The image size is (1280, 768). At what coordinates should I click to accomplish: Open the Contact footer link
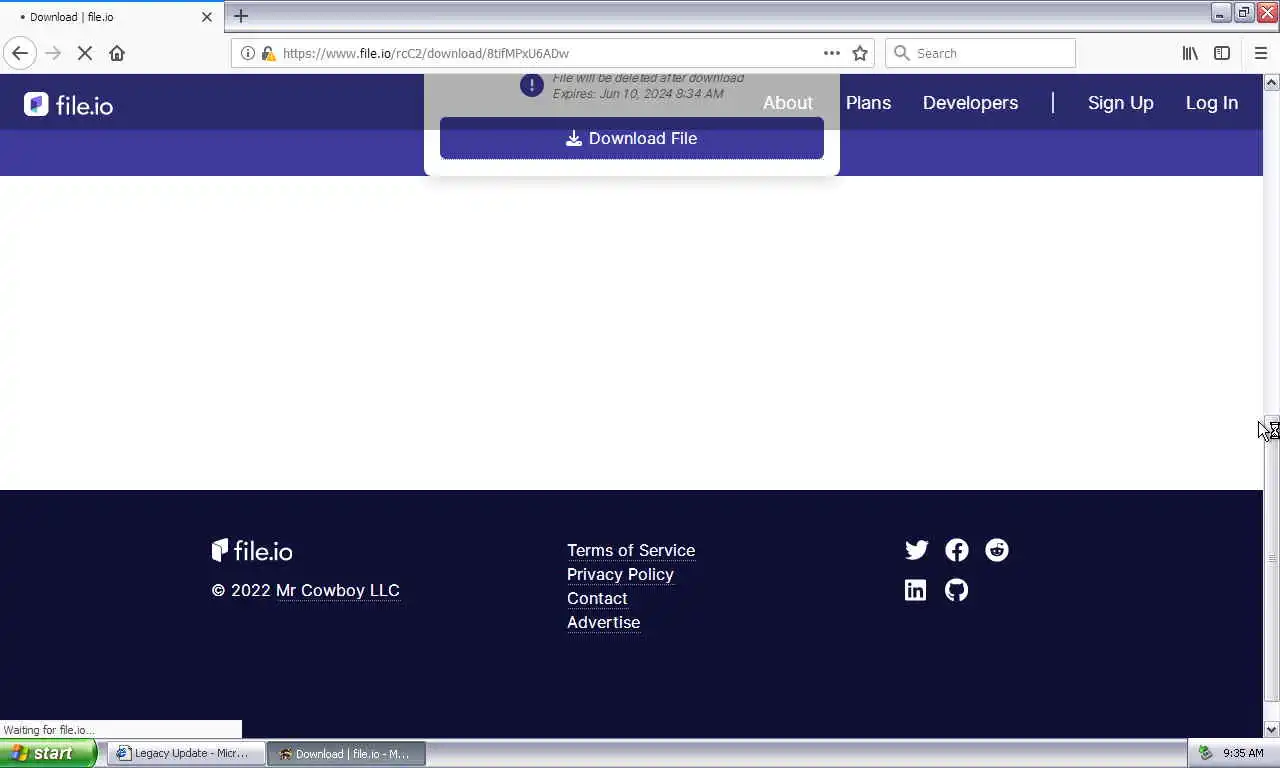pyautogui.click(x=597, y=598)
